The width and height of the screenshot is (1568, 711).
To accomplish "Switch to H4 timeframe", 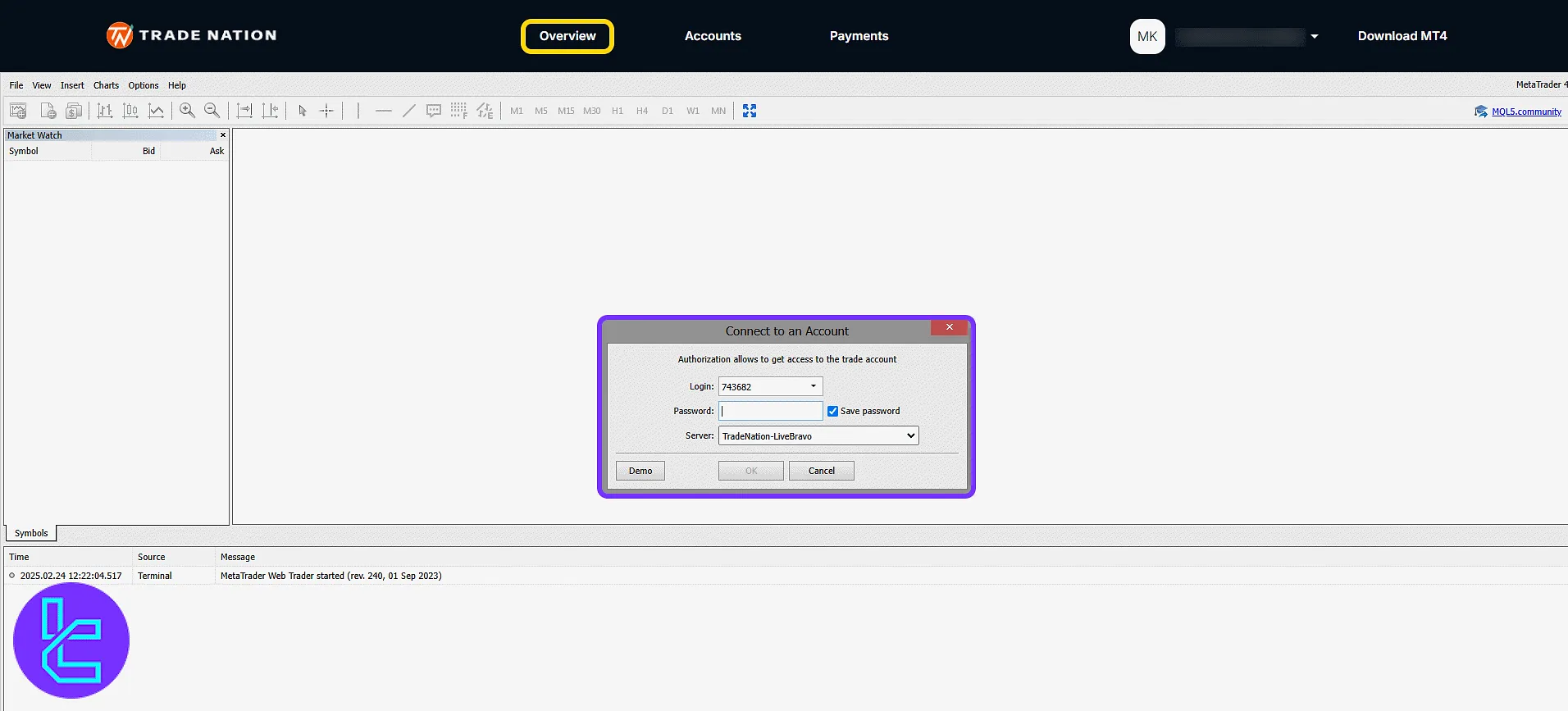I will (642, 111).
